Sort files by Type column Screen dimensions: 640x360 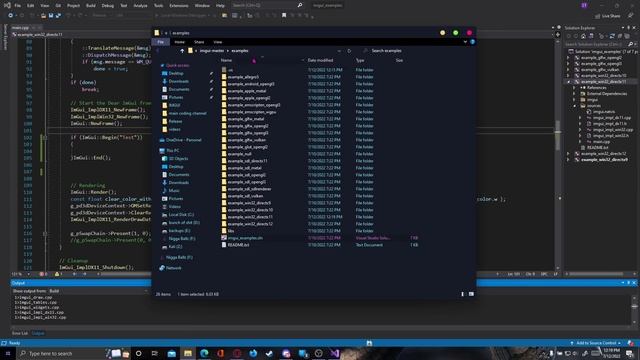360,60
